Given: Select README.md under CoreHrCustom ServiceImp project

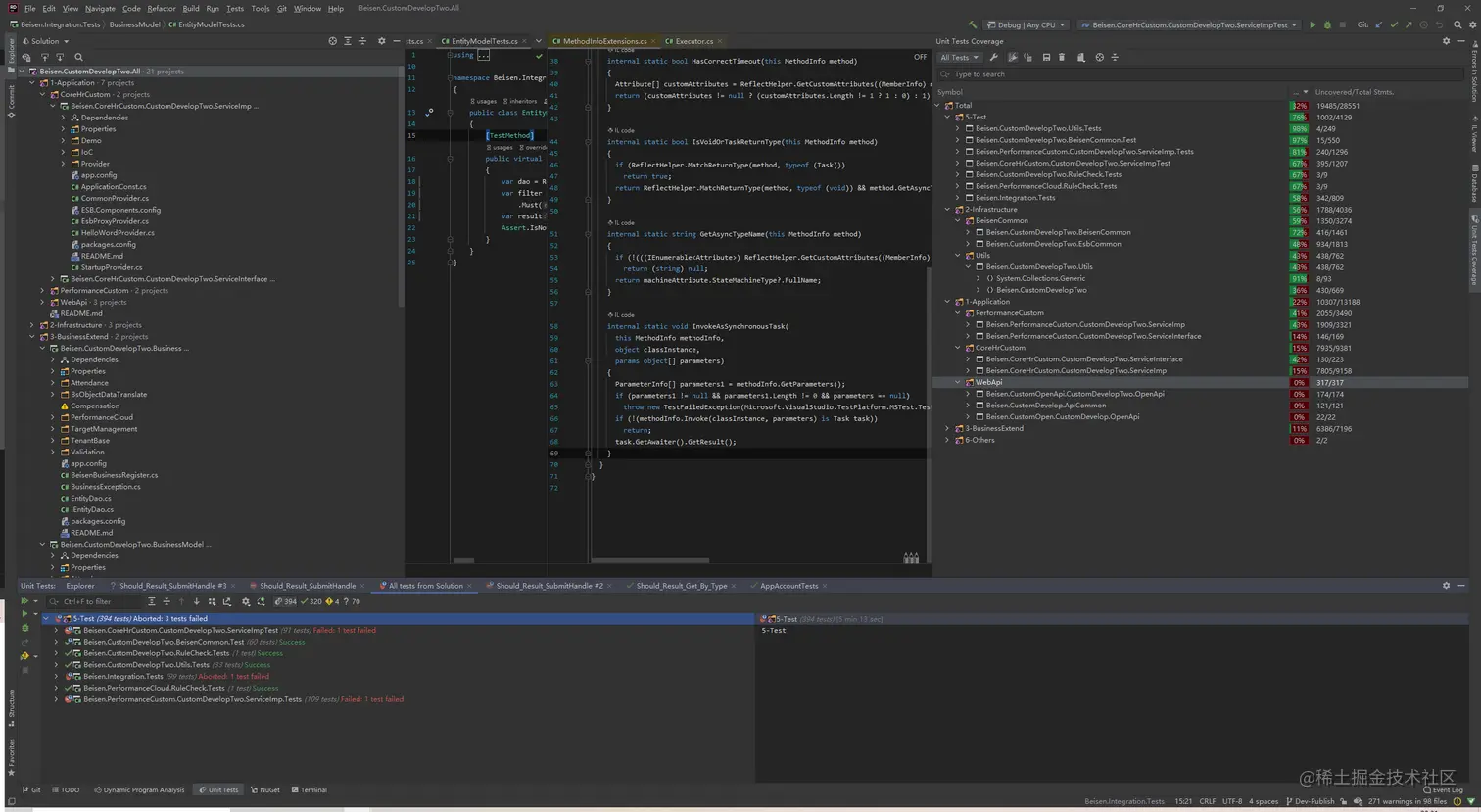Looking at the screenshot, I should (x=102, y=256).
